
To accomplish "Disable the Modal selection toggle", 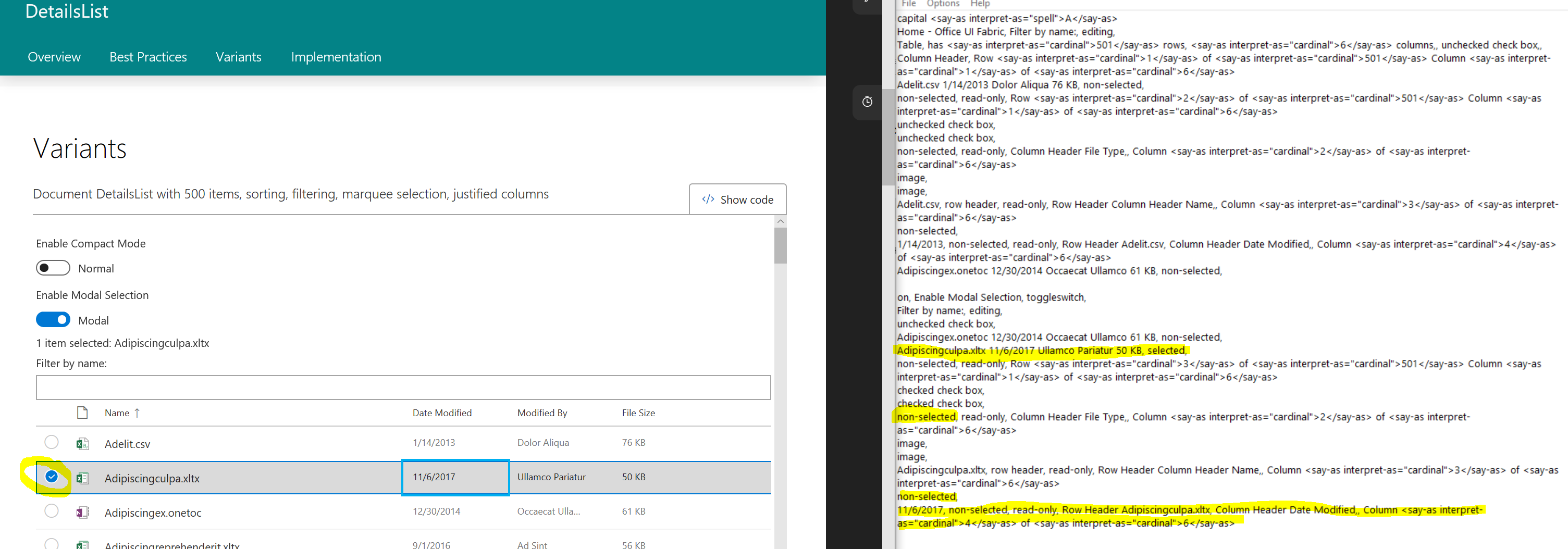I will [53, 319].
